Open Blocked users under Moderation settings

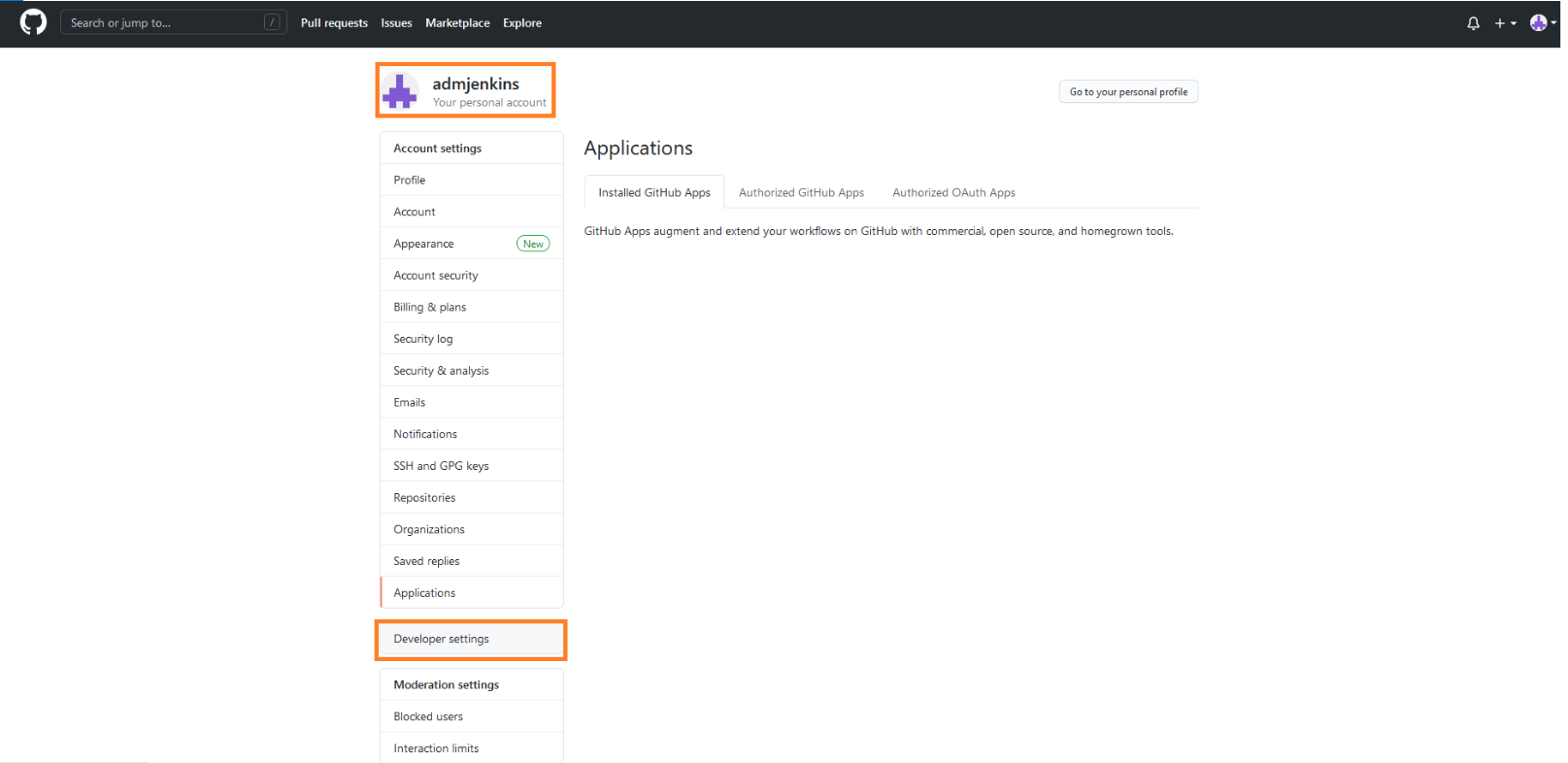click(428, 716)
